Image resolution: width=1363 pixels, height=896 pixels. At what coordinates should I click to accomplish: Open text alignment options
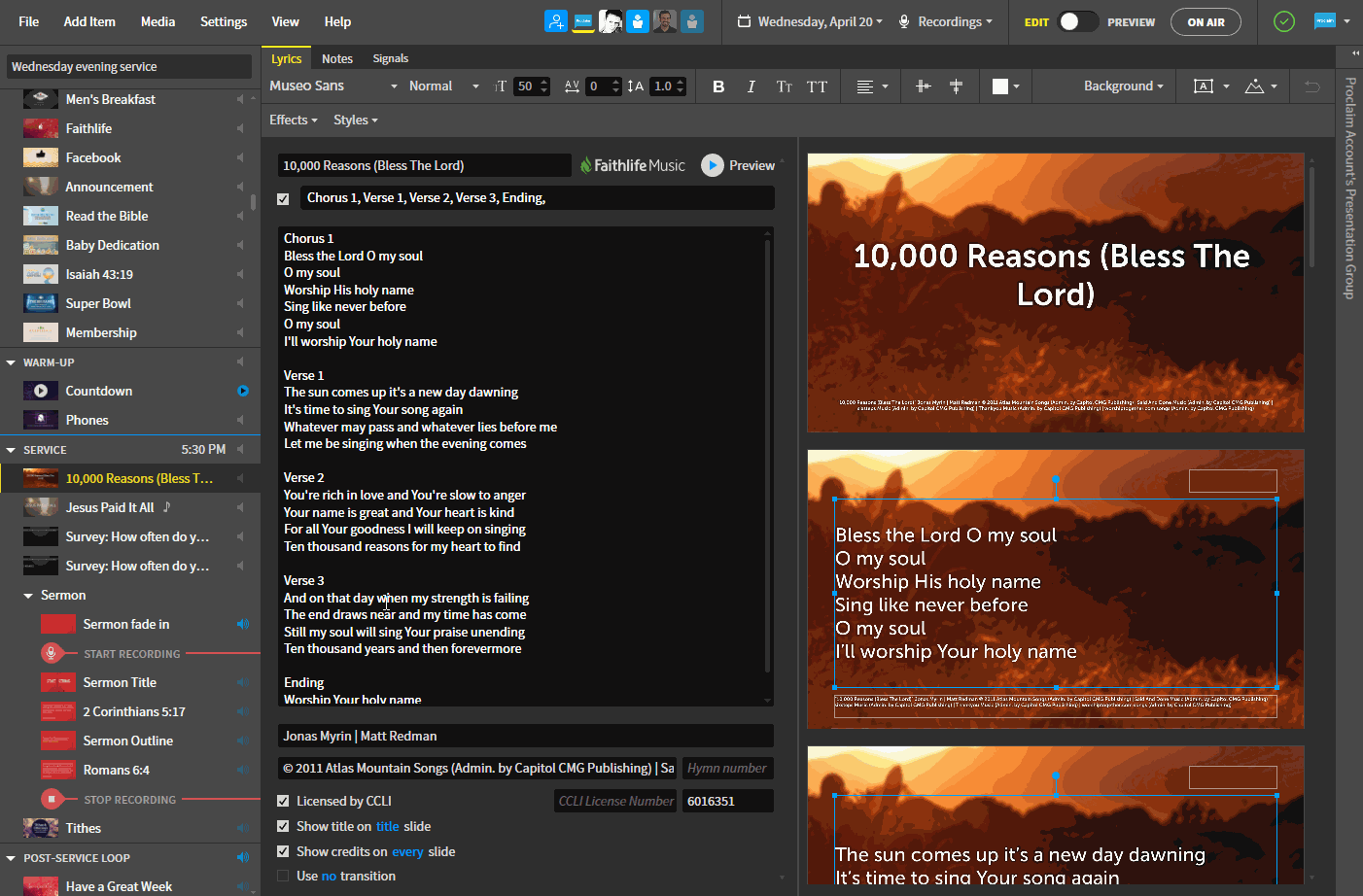coord(872,86)
